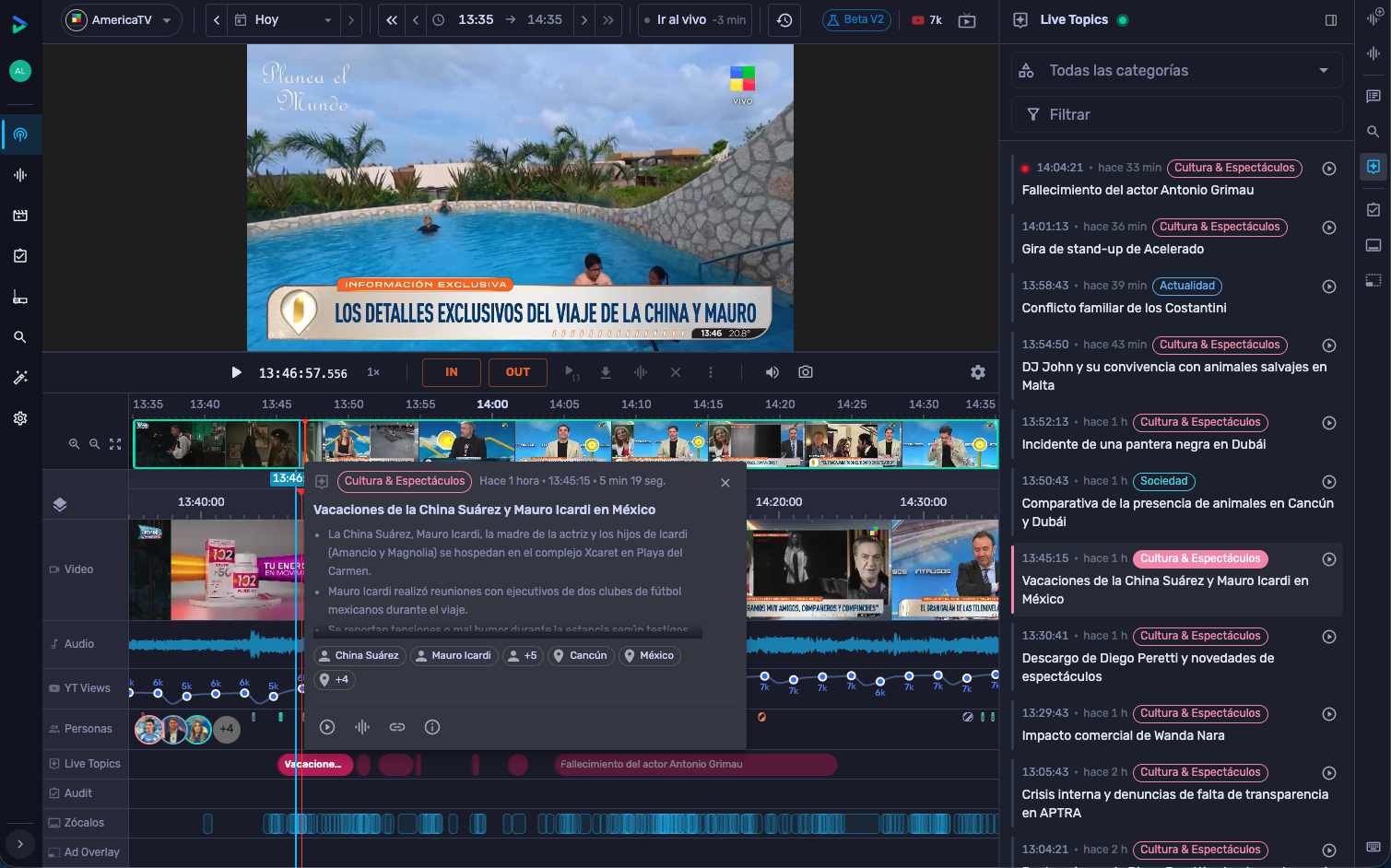Viewport: 1391px width, 868px height.
Task: Click the snapshot camera icon in player bar
Action: pyautogui.click(x=806, y=372)
